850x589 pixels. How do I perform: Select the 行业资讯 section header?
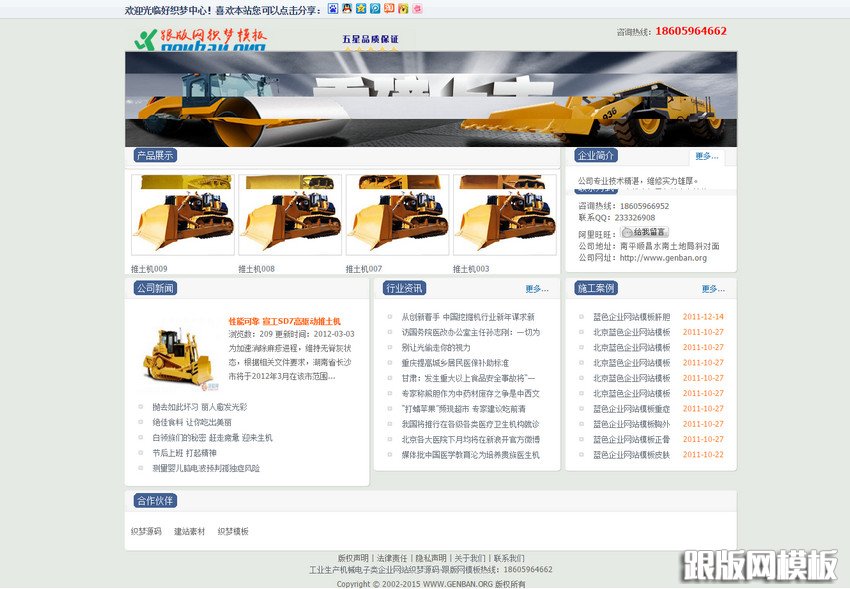(x=406, y=287)
